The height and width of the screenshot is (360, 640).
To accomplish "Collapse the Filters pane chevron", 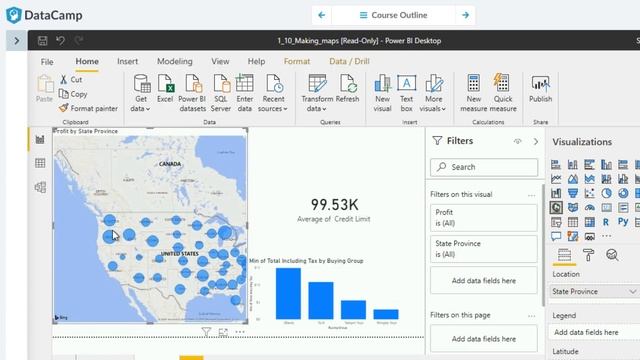I will (x=536, y=141).
